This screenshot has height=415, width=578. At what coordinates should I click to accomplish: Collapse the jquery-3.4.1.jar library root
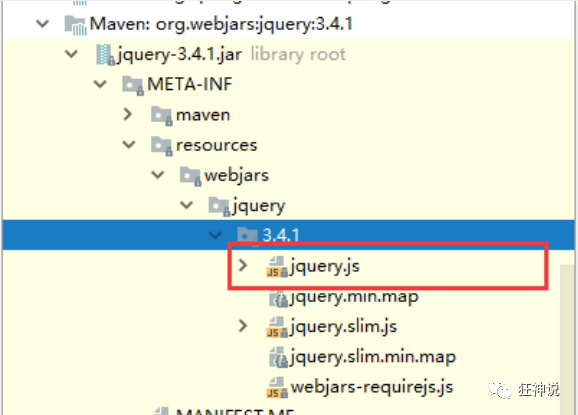[x=71, y=55]
